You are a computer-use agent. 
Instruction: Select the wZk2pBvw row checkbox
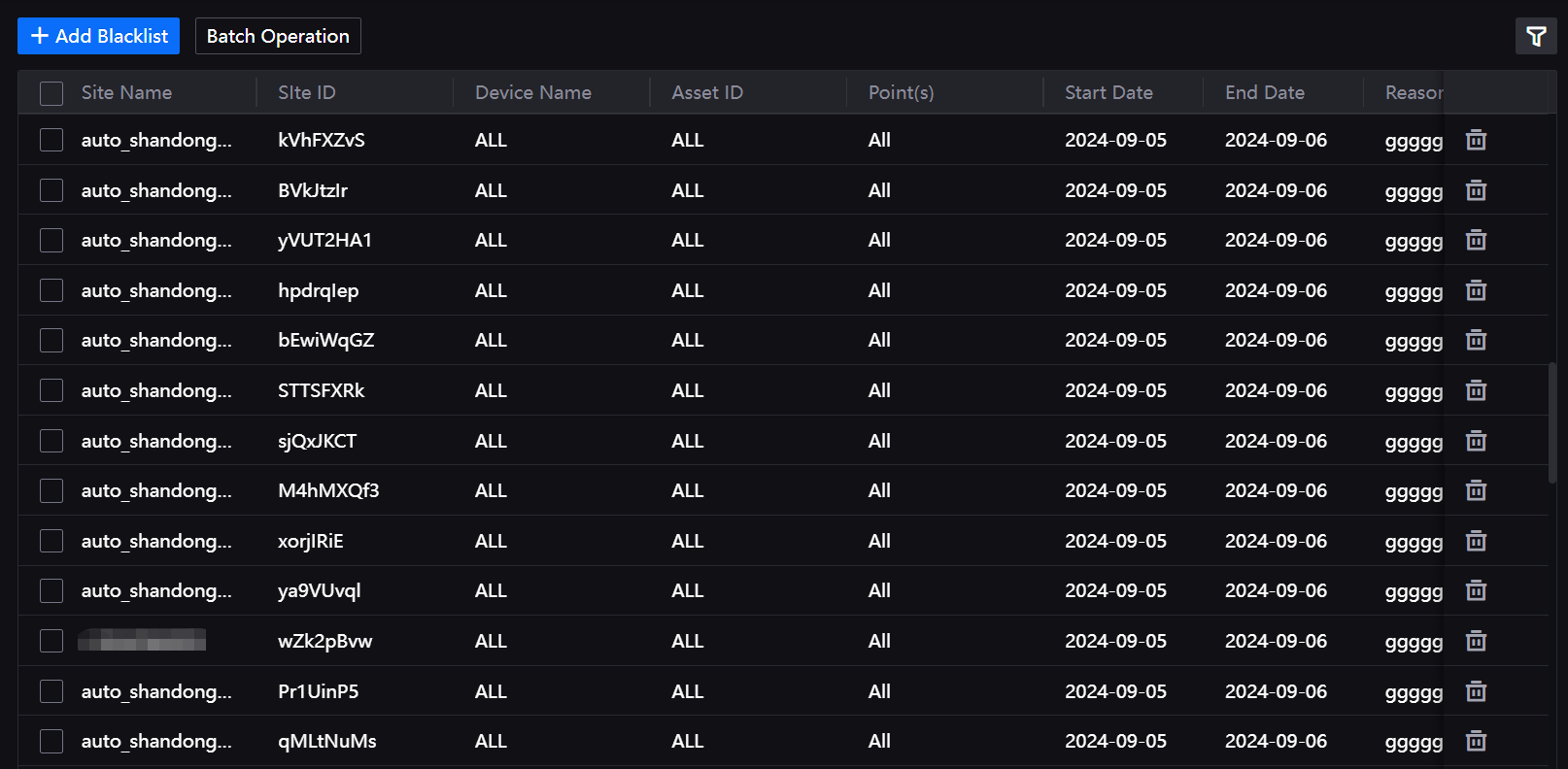[51, 641]
